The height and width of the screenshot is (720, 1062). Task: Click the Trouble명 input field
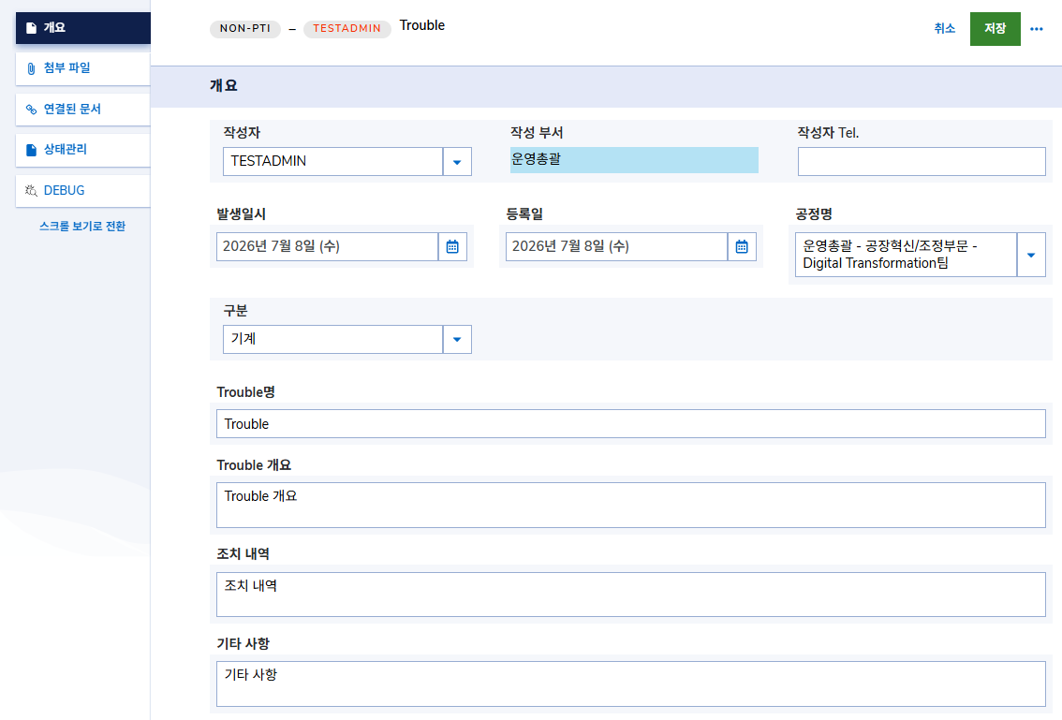point(631,423)
